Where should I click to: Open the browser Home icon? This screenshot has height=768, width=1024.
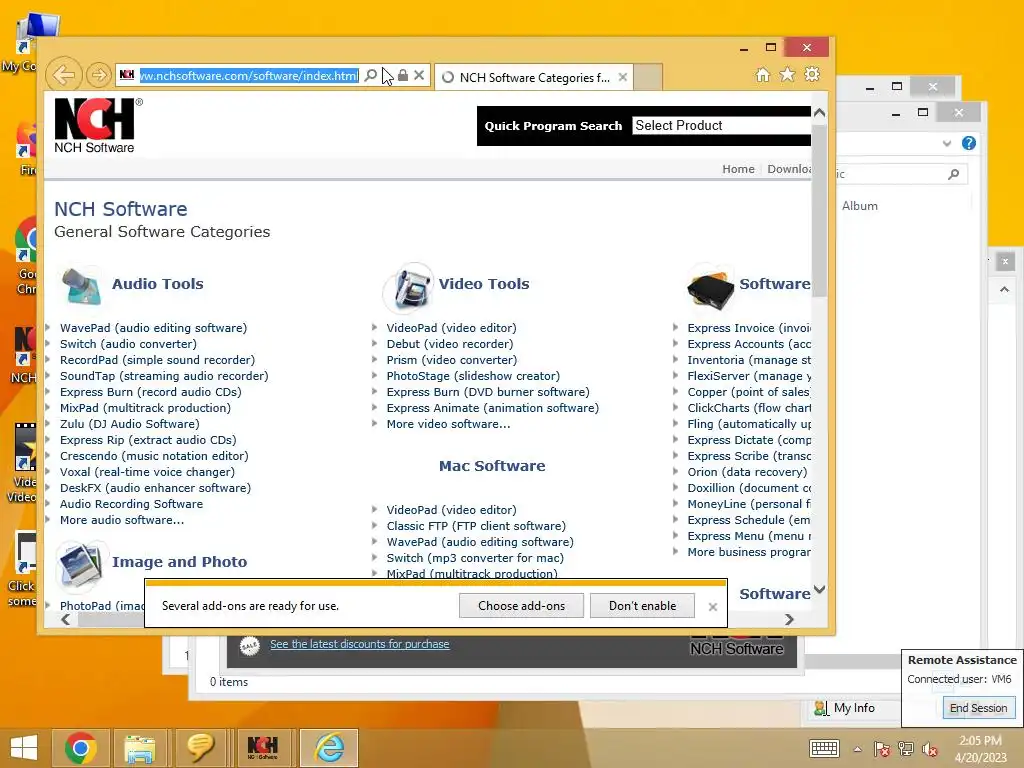(763, 74)
